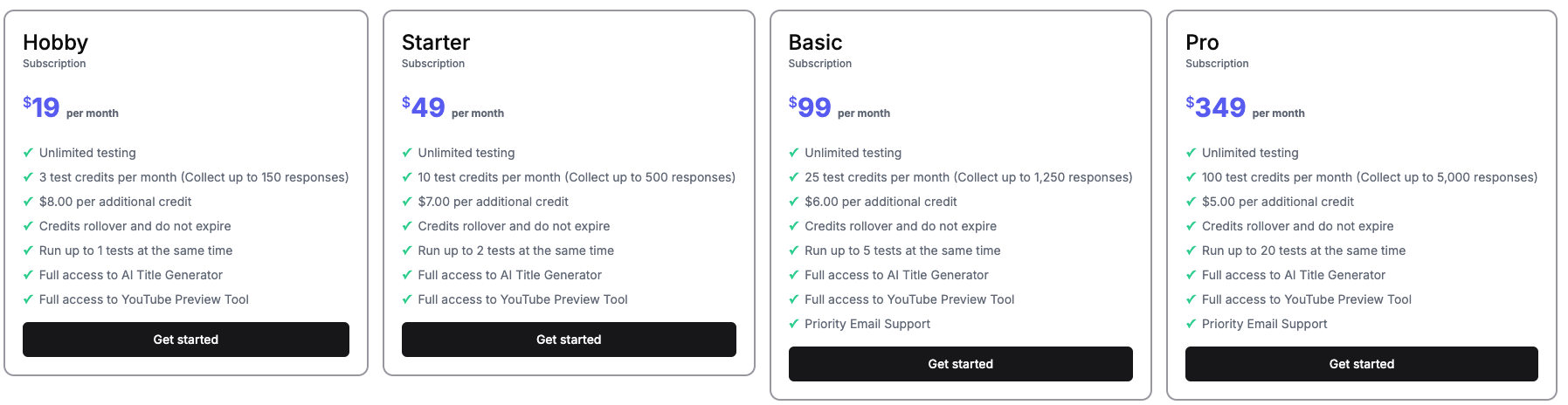Click checkmark beside Basic's Priority Email Support
Screen dimensions: 1568x405
(x=794, y=324)
